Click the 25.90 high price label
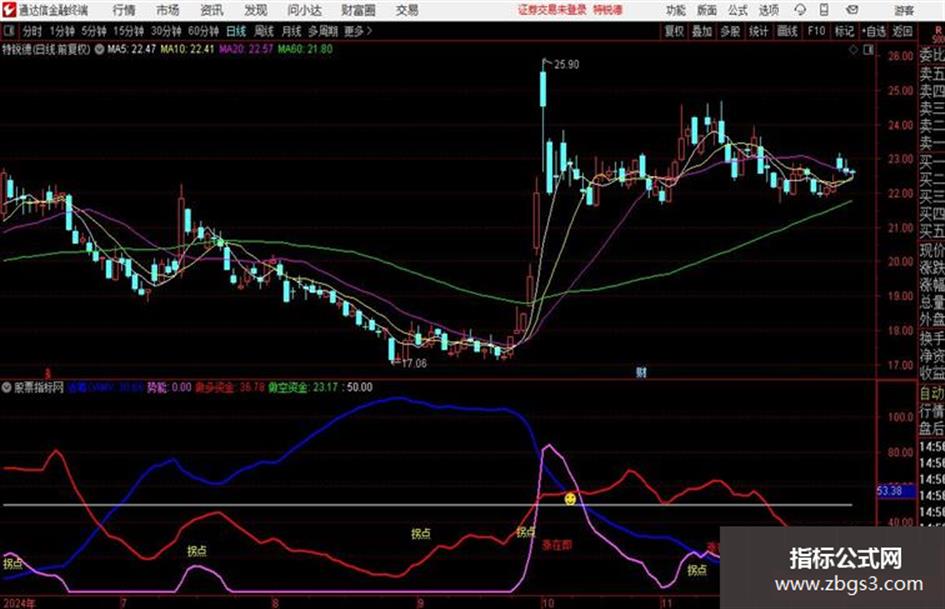The height and width of the screenshot is (609, 945). coord(566,65)
